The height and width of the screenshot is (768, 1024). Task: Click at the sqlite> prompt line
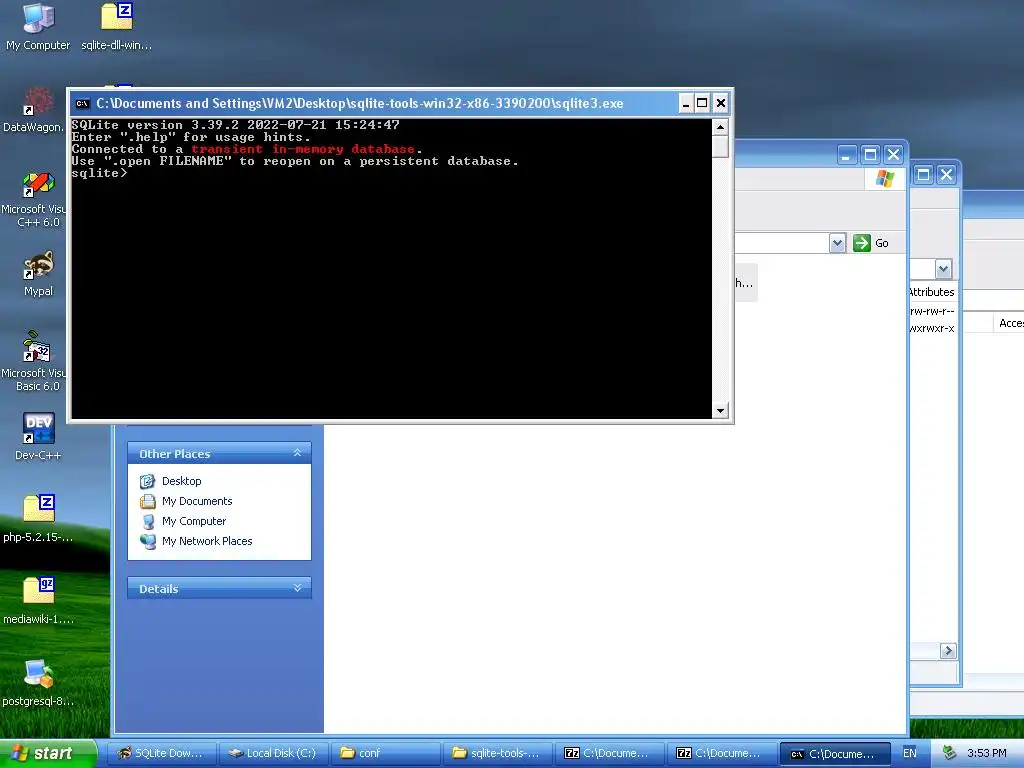pos(99,173)
